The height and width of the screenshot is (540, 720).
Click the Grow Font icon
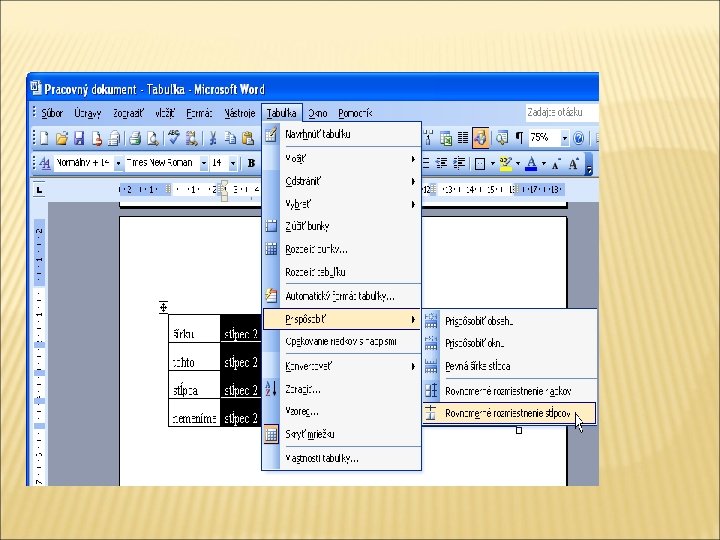pos(574,163)
